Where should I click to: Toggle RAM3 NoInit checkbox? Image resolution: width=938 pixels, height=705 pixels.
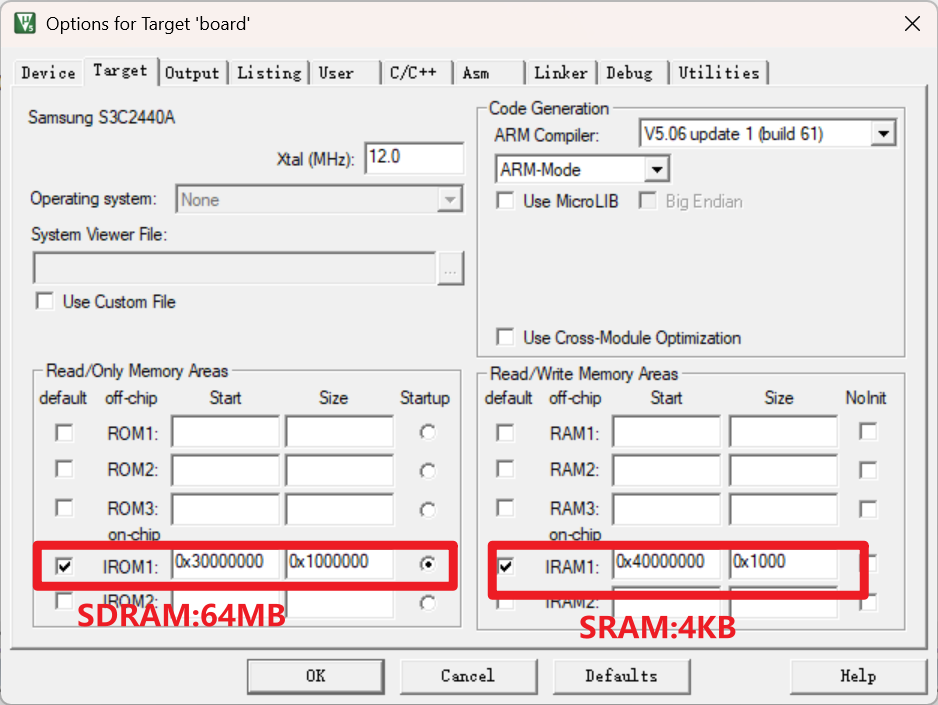coord(868,509)
